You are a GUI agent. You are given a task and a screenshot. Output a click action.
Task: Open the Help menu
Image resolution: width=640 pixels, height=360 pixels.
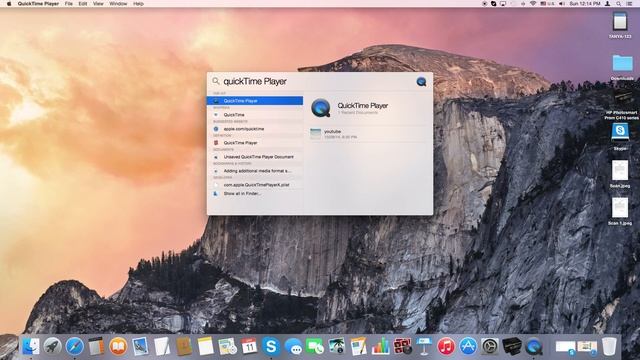[138, 4]
